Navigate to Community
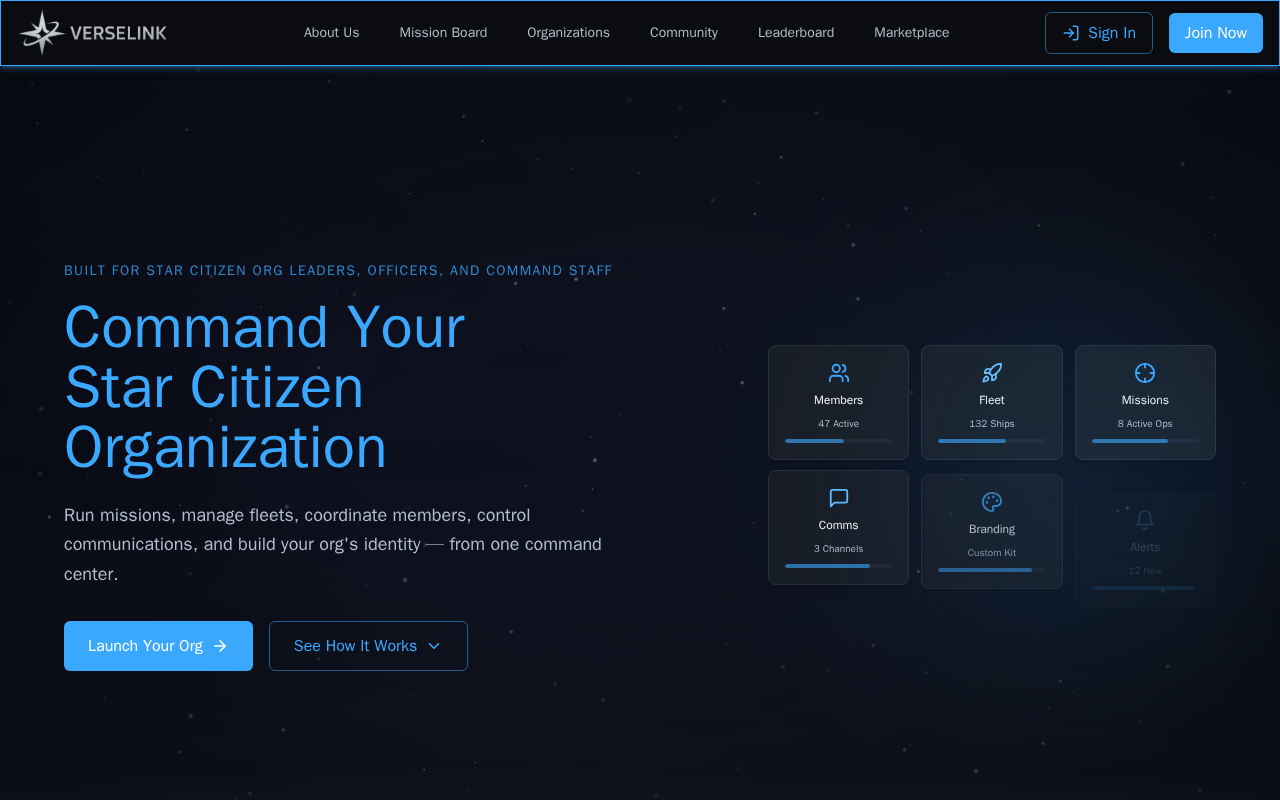Viewport: 1280px width, 800px height. pyautogui.click(x=684, y=33)
